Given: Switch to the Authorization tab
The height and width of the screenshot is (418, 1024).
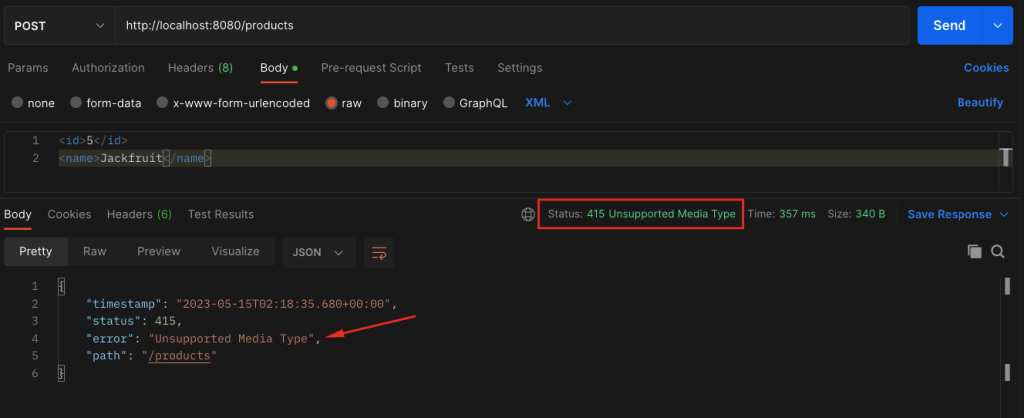Looking at the screenshot, I should [x=108, y=68].
